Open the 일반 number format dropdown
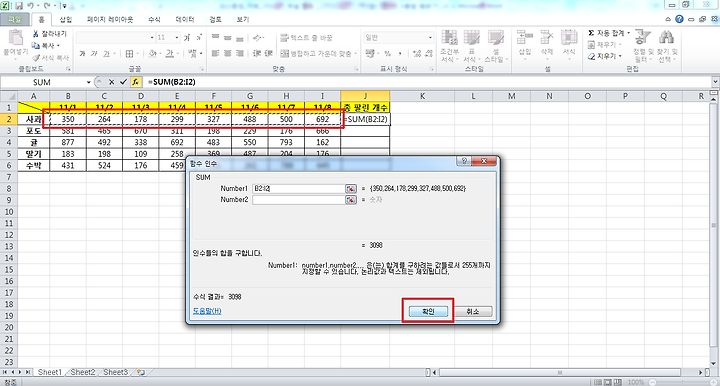The width and height of the screenshot is (720, 386). tap(430, 38)
